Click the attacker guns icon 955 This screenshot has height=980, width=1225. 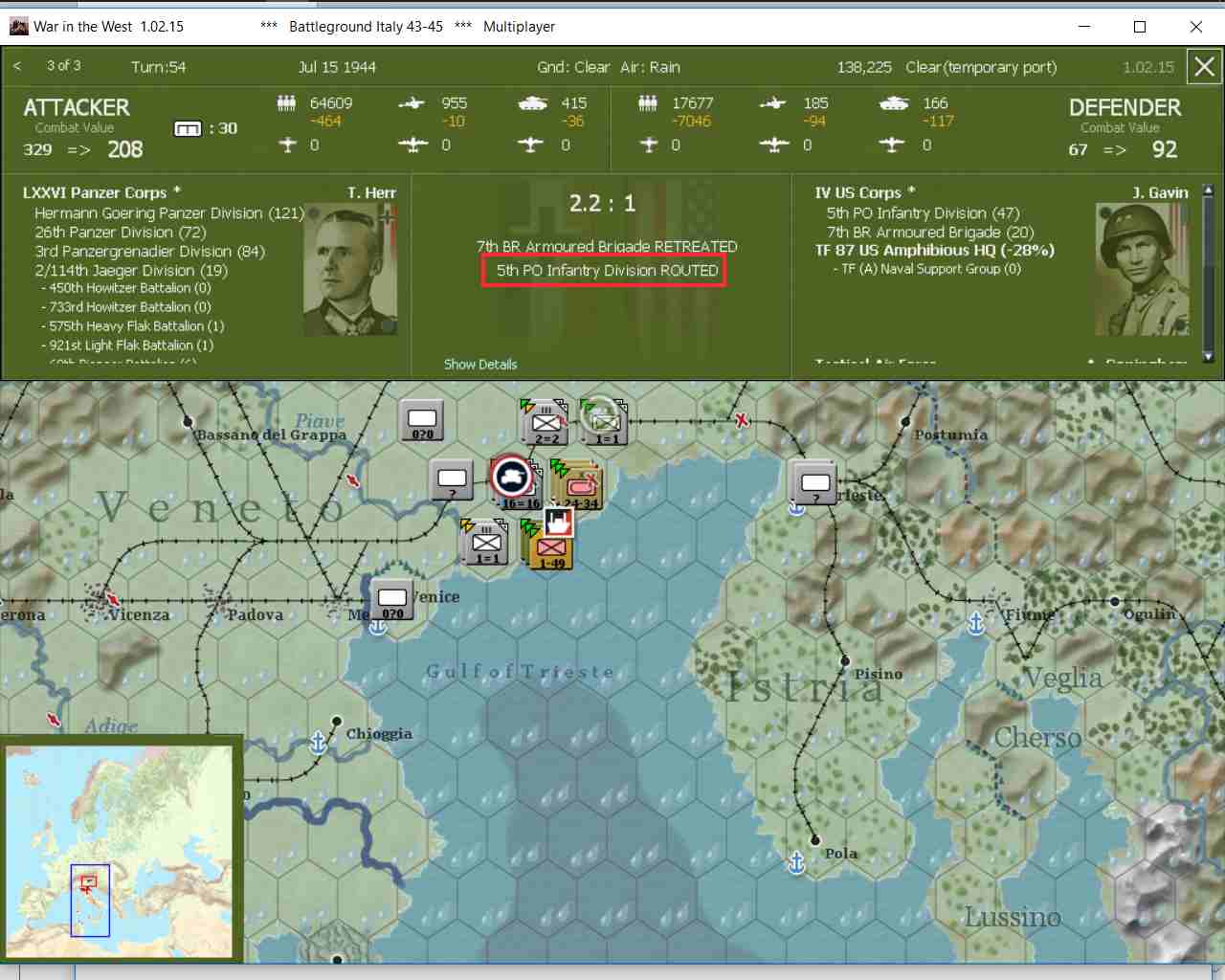412,103
